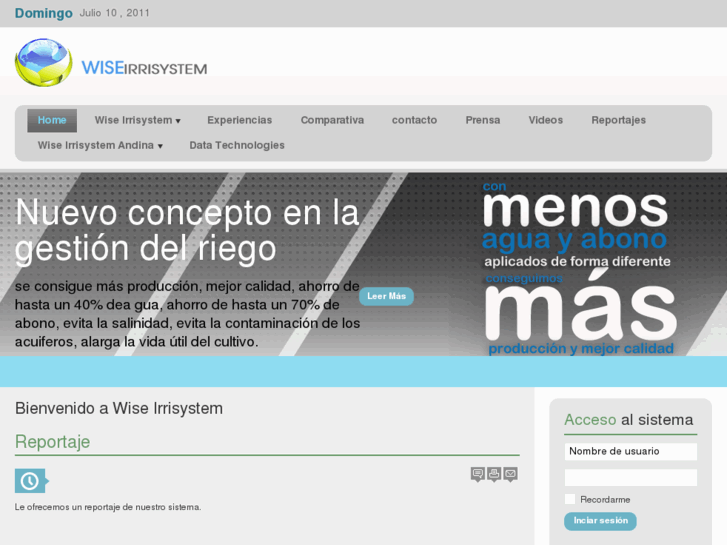This screenshot has width=727, height=545.
Task: Open the comments icon beside Reportaje
Action: [478, 474]
